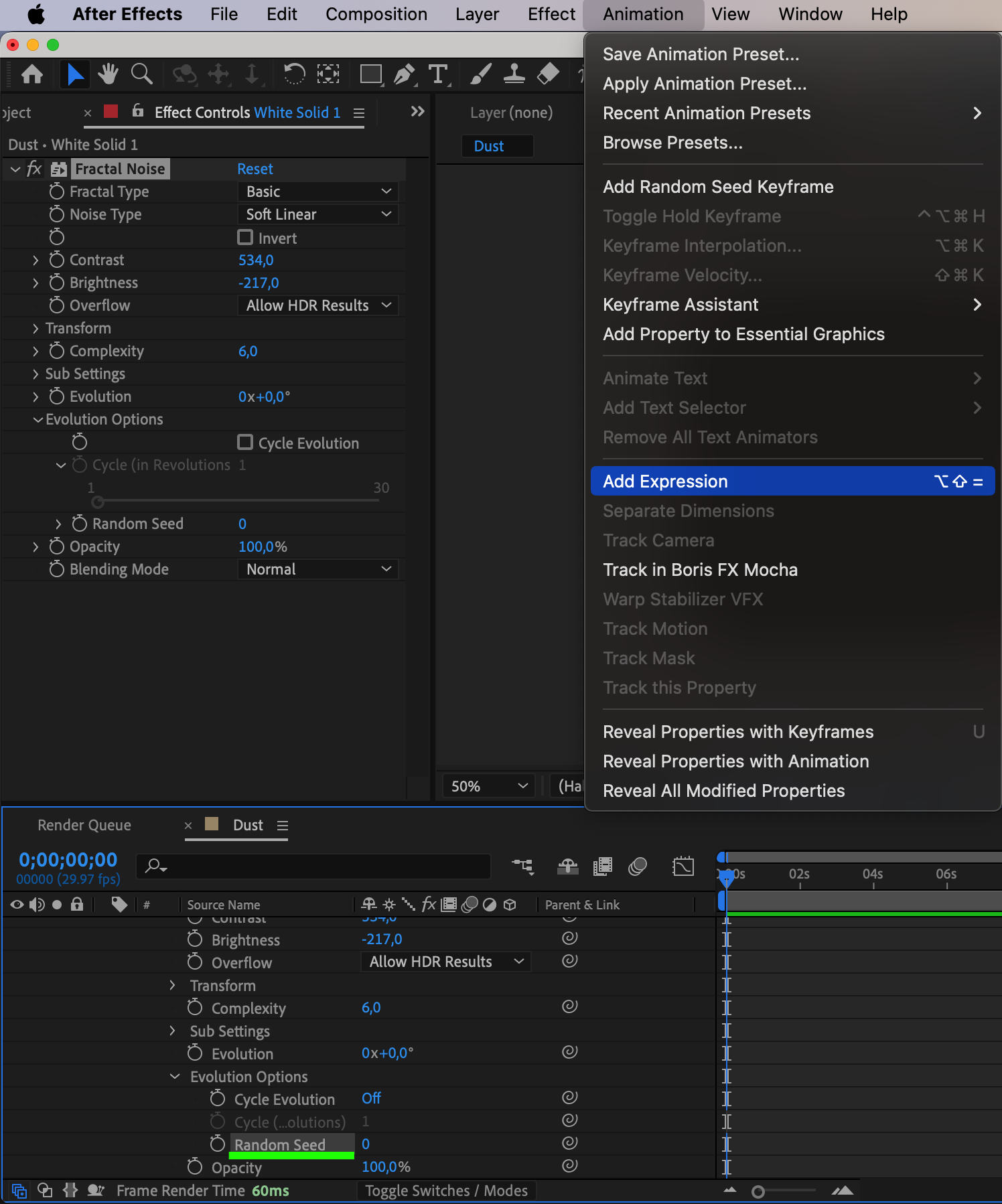Screen dimensions: 1002x1204
Task: Click the Opacity stopwatch in Effect Controls
Action: pos(57,546)
